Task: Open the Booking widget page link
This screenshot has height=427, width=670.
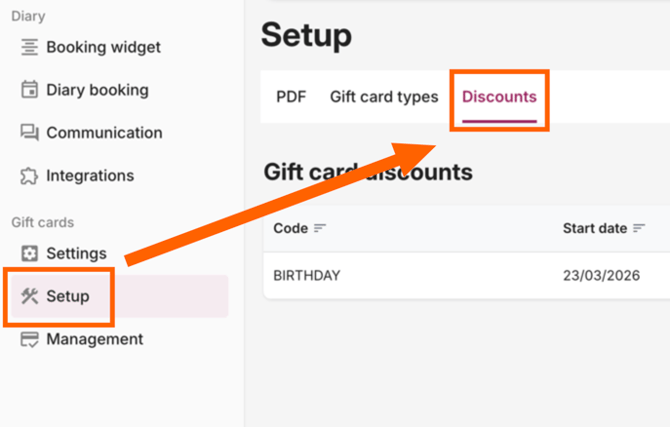Action: tap(103, 47)
